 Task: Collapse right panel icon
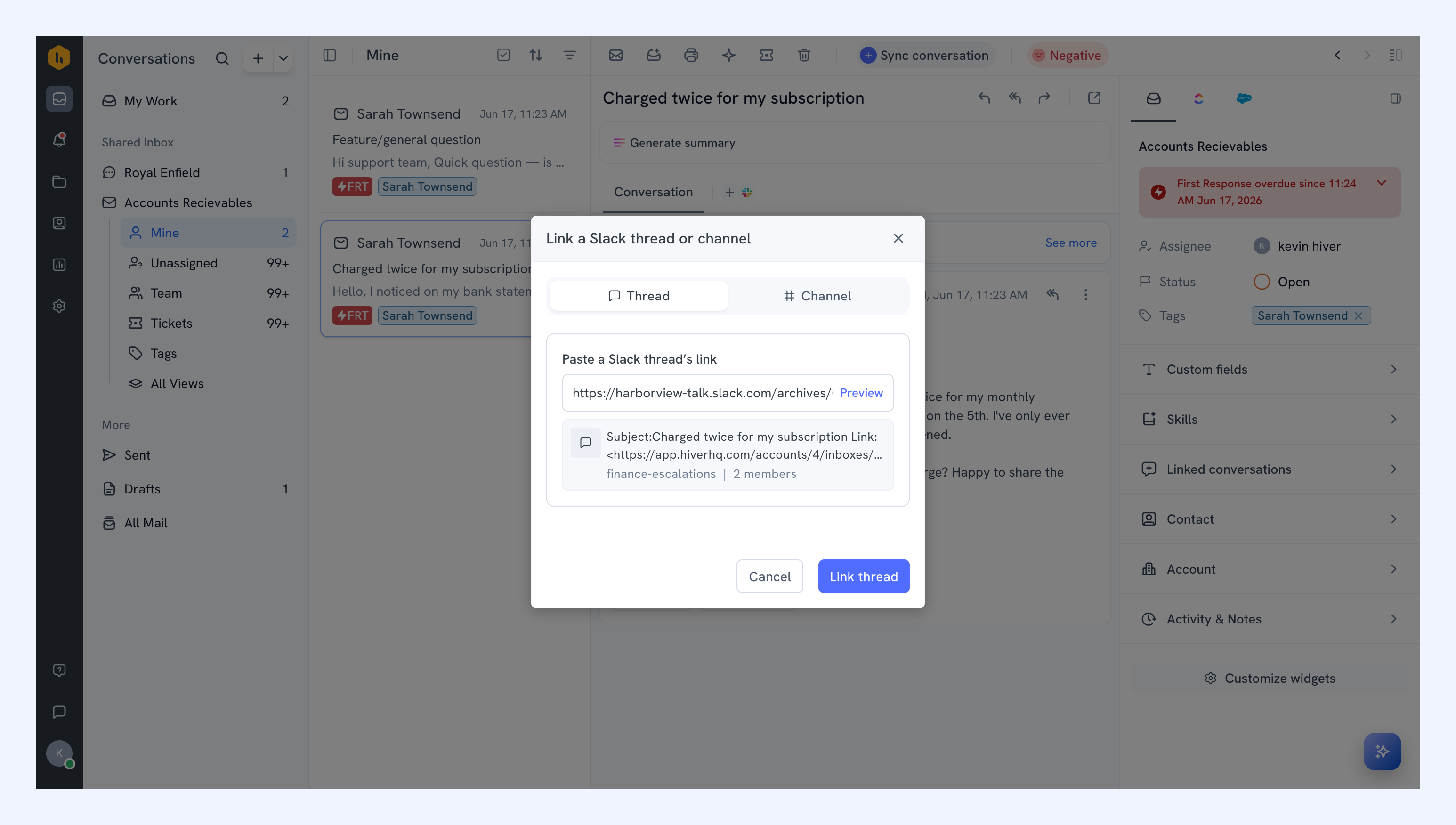1395,98
